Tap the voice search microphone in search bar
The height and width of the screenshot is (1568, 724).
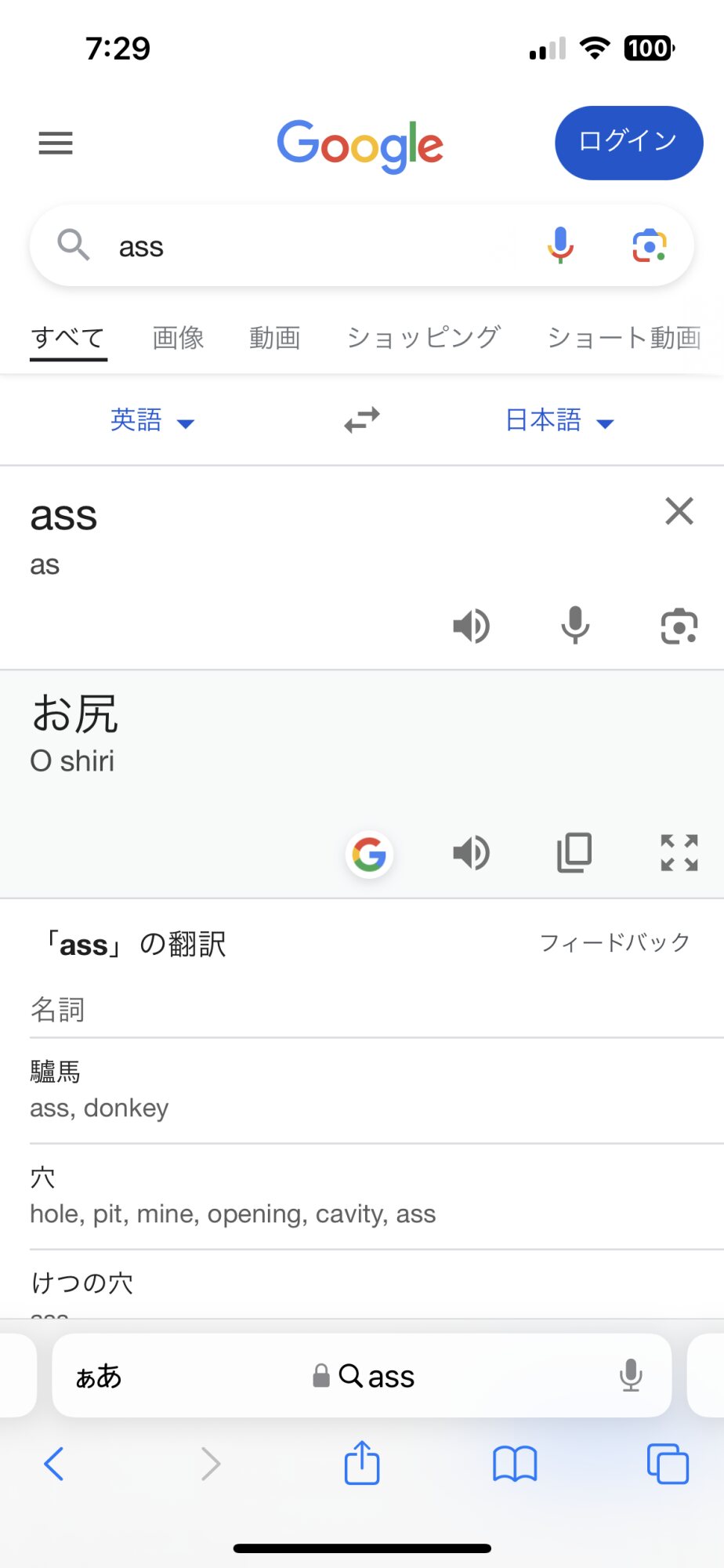tap(560, 245)
